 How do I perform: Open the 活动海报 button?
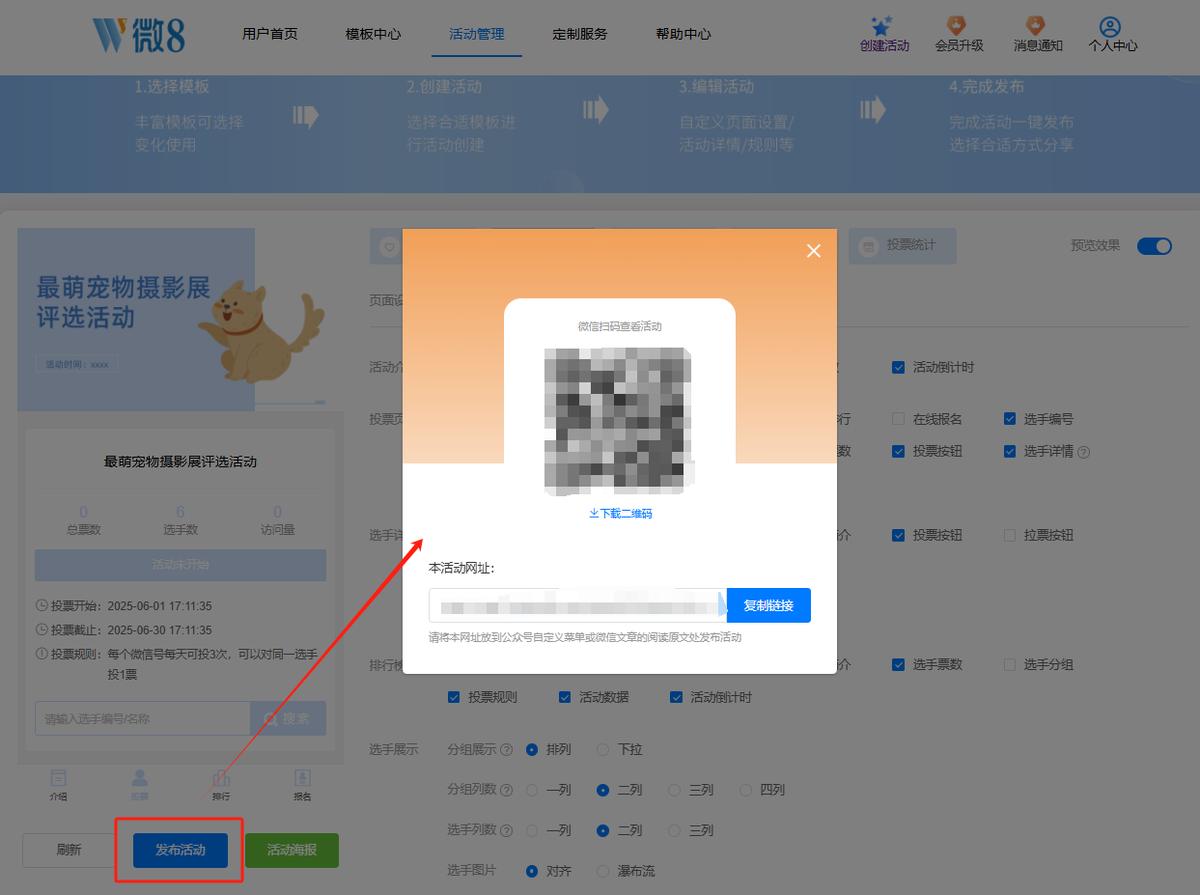292,850
